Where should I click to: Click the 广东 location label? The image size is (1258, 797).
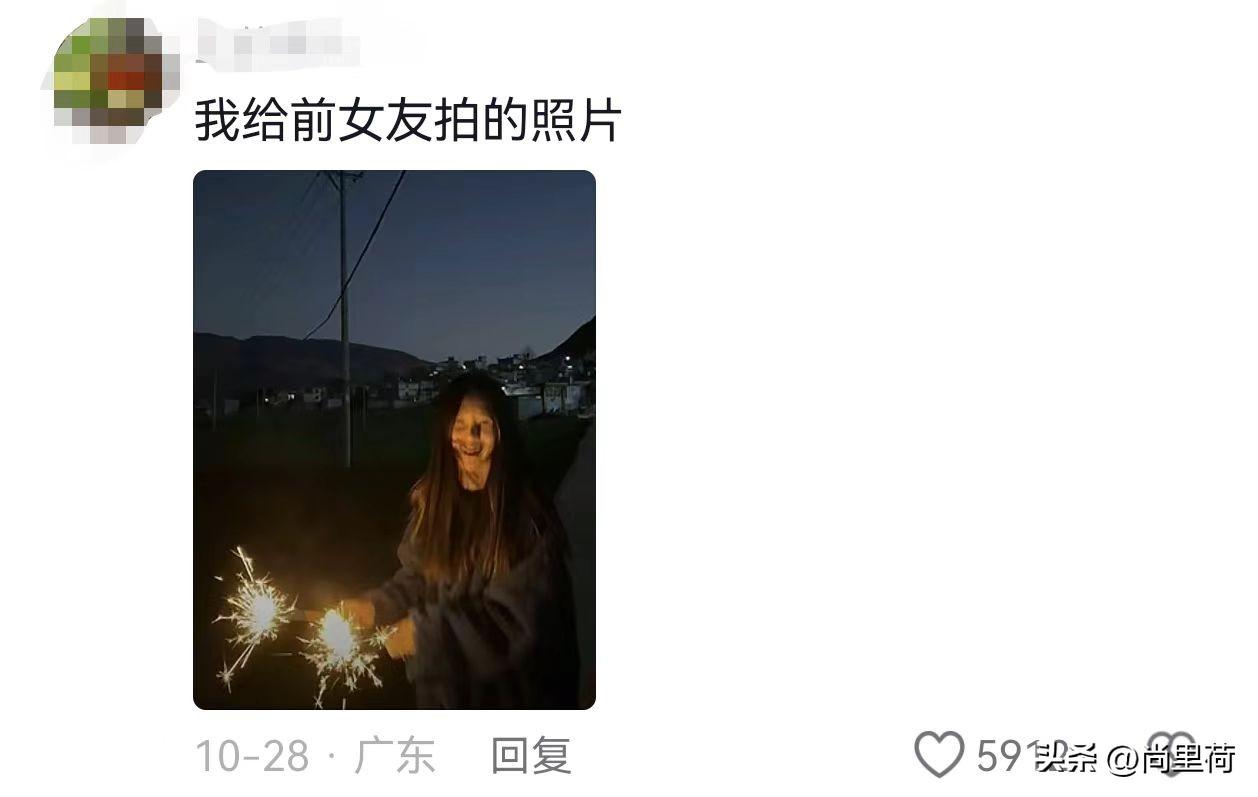pyautogui.click(x=394, y=756)
